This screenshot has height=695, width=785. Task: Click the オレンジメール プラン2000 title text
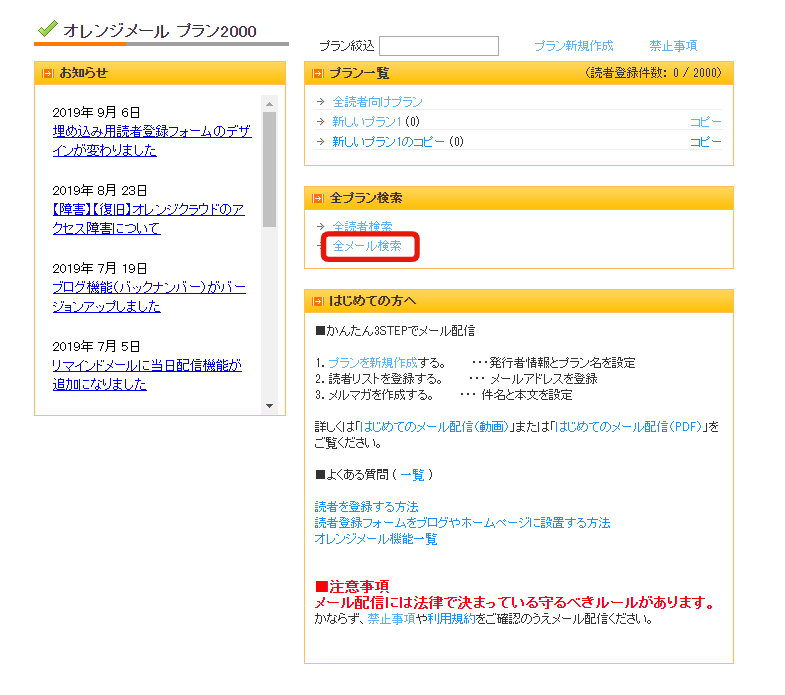[160, 31]
